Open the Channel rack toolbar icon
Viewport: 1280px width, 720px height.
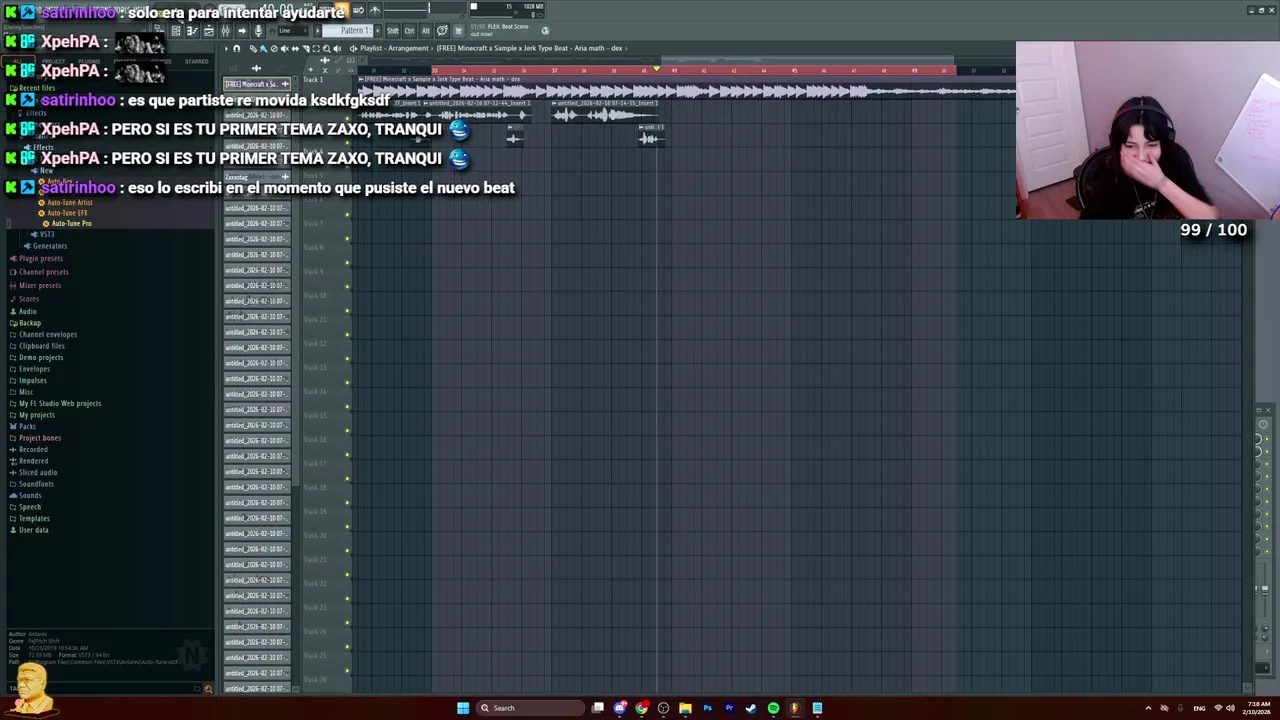click(208, 31)
